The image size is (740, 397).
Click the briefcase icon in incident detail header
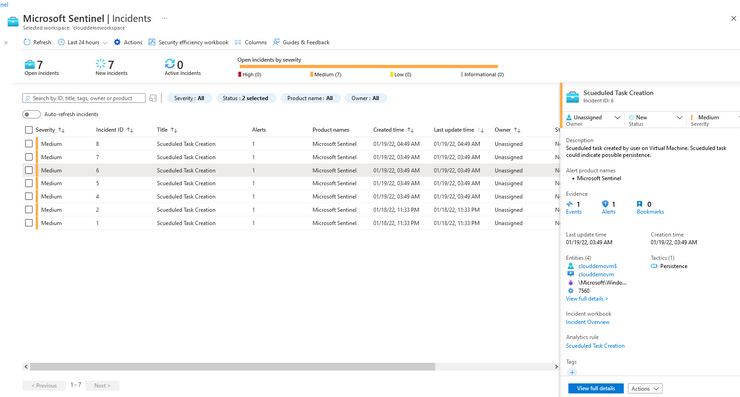[572, 96]
